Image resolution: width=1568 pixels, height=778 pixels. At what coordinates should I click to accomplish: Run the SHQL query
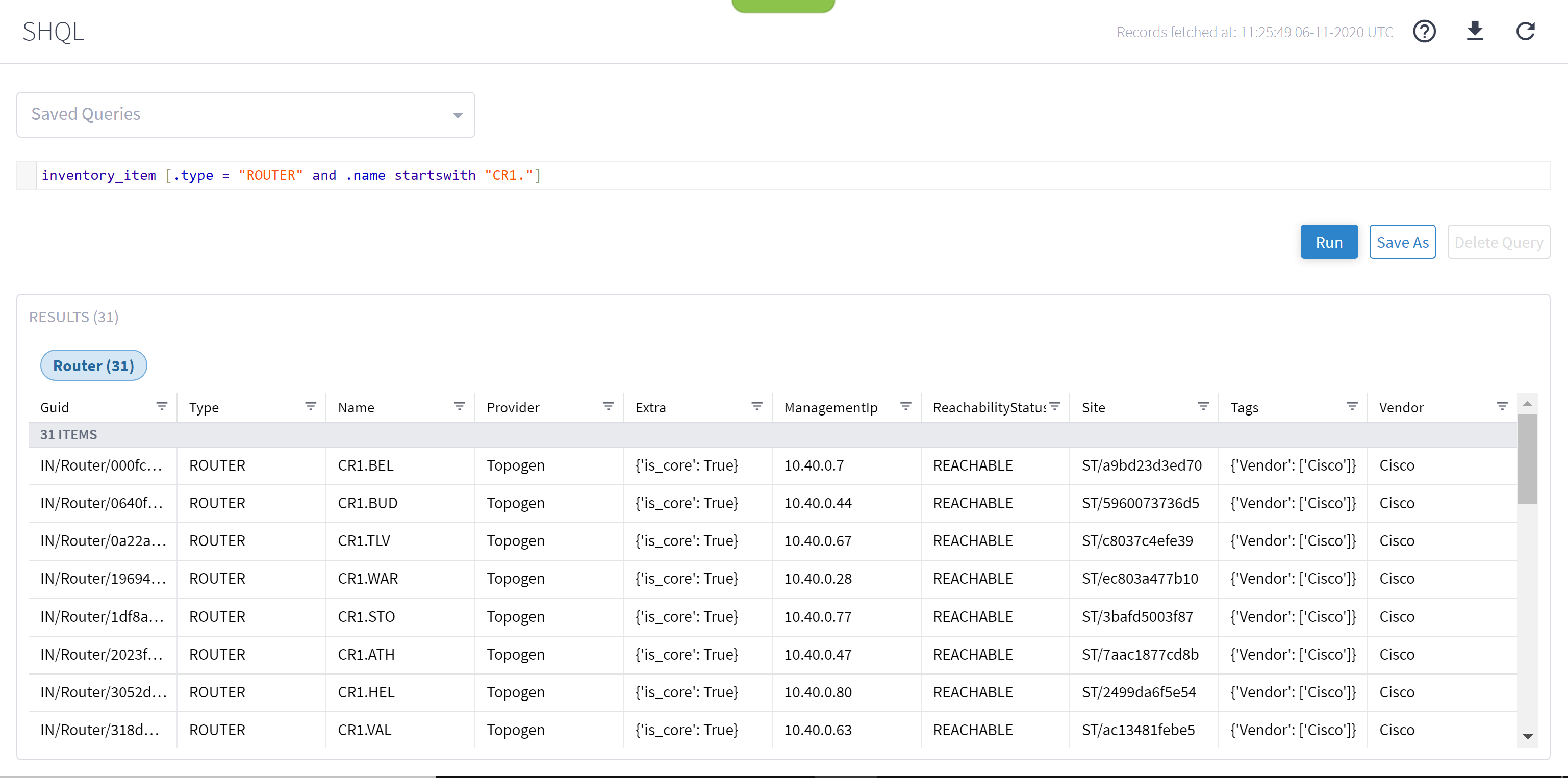coord(1329,242)
